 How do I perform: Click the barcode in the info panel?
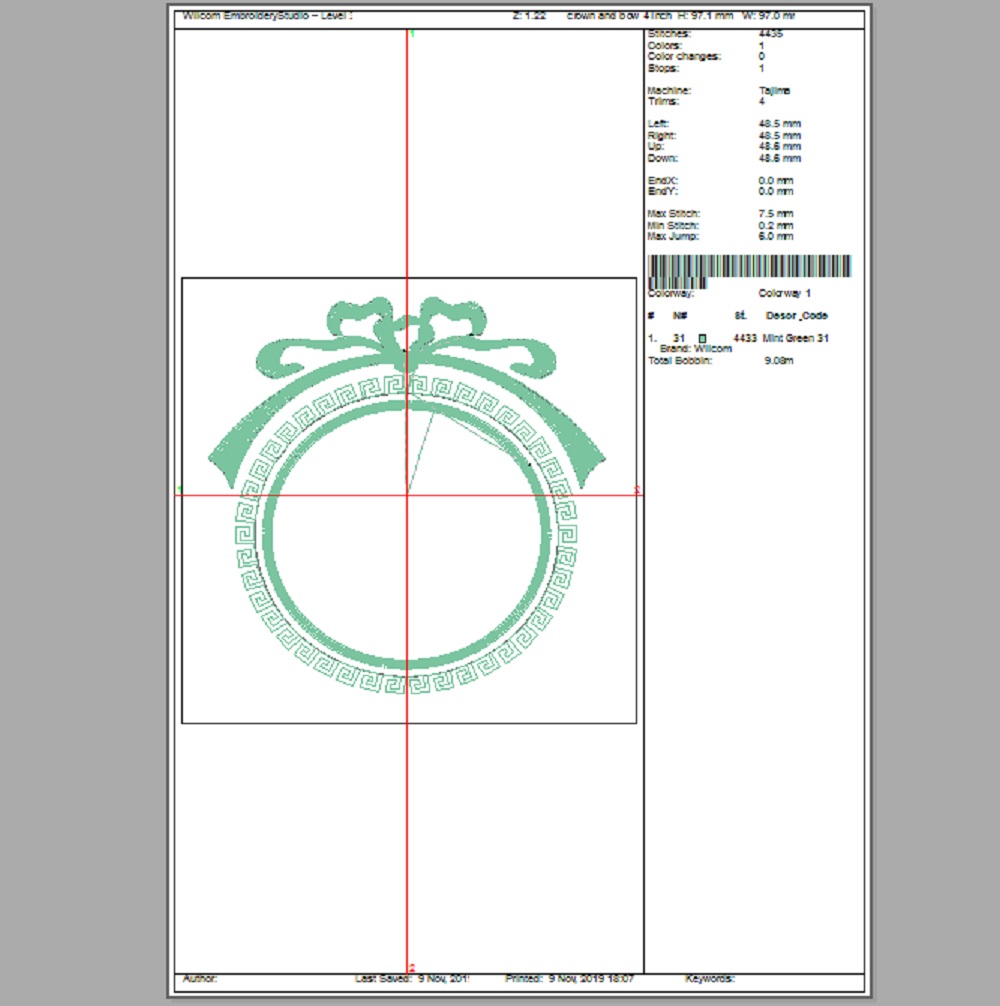click(749, 267)
